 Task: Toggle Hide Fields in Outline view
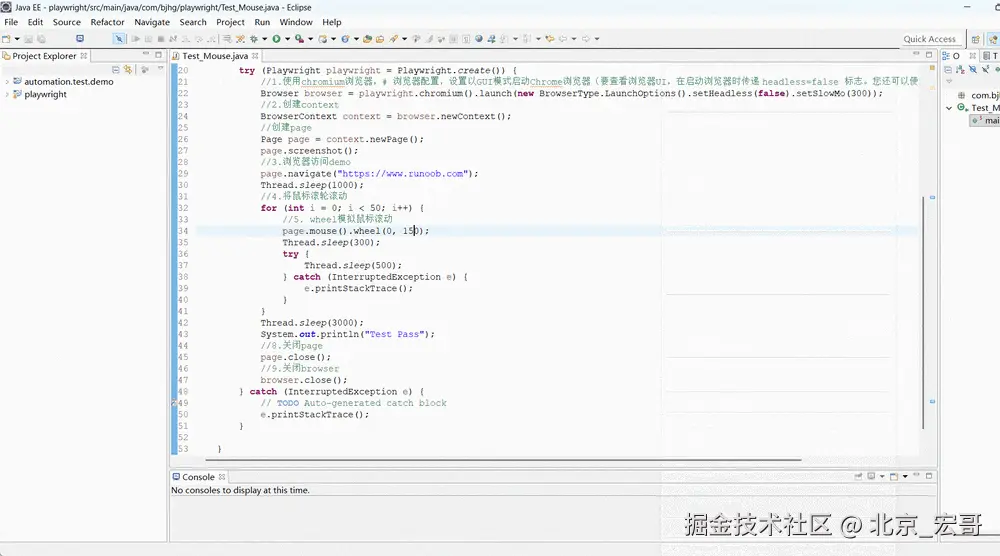(973, 70)
